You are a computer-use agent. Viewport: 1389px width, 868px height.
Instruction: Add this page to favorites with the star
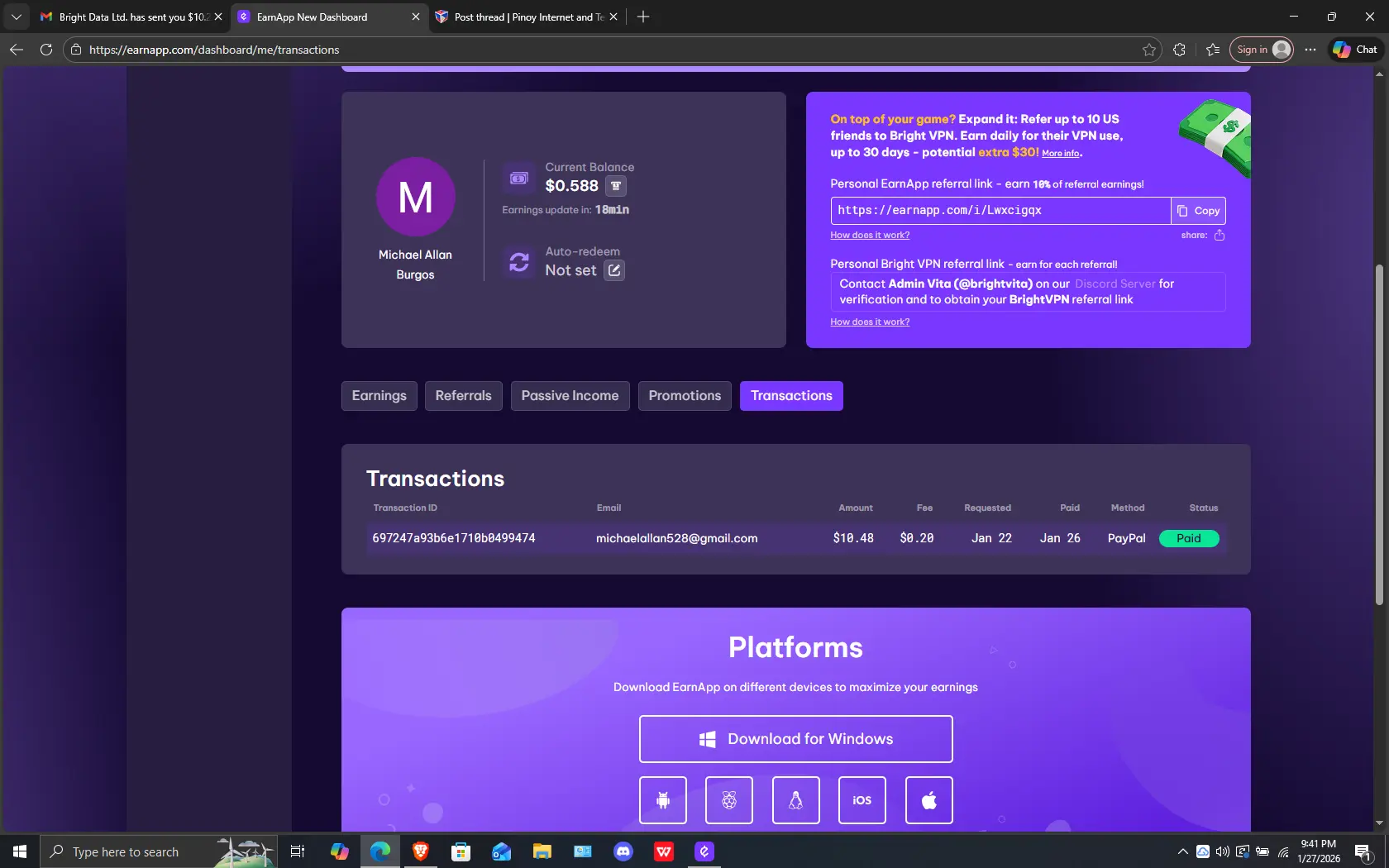pos(1149,50)
